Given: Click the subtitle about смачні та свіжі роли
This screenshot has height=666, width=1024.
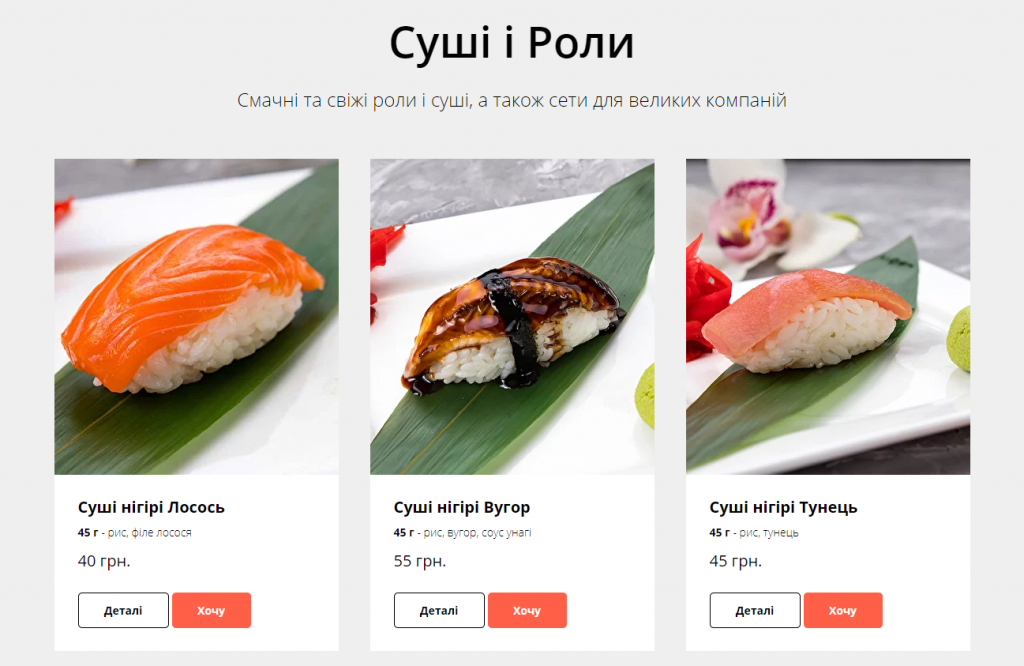Looking at the screenshot, I should [512, 101].
